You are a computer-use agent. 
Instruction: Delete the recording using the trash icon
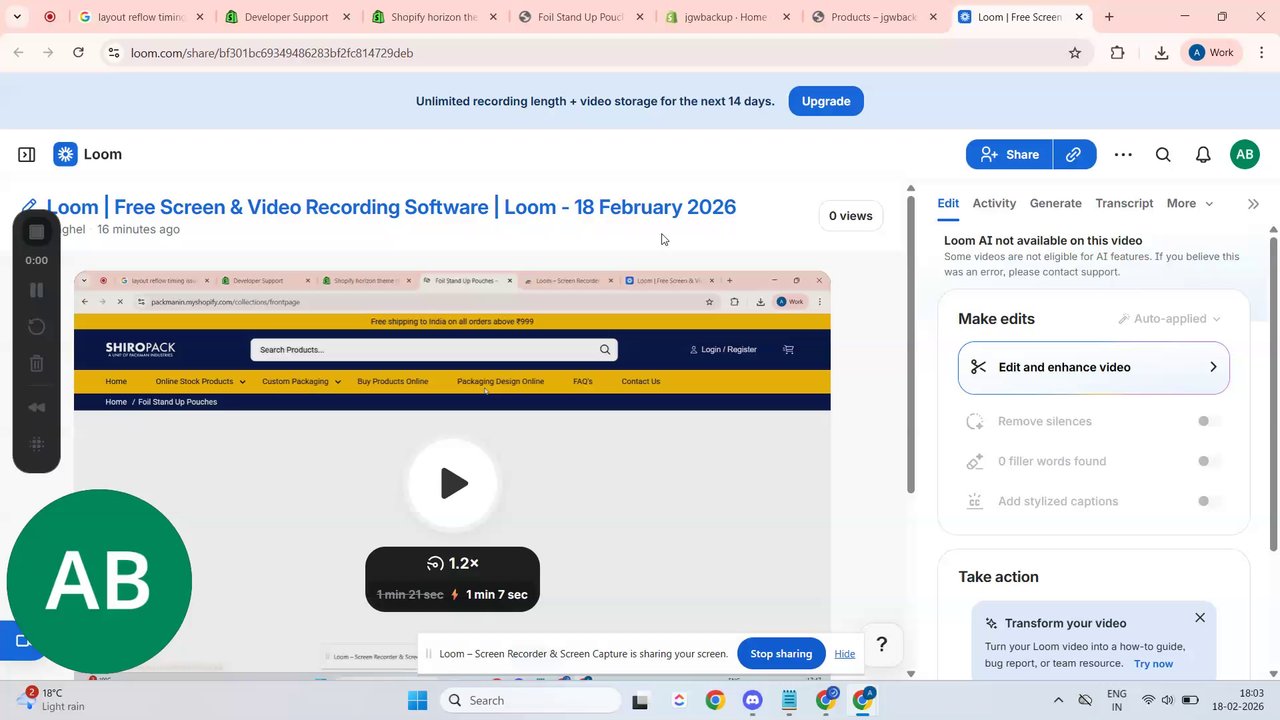point(36,364)
